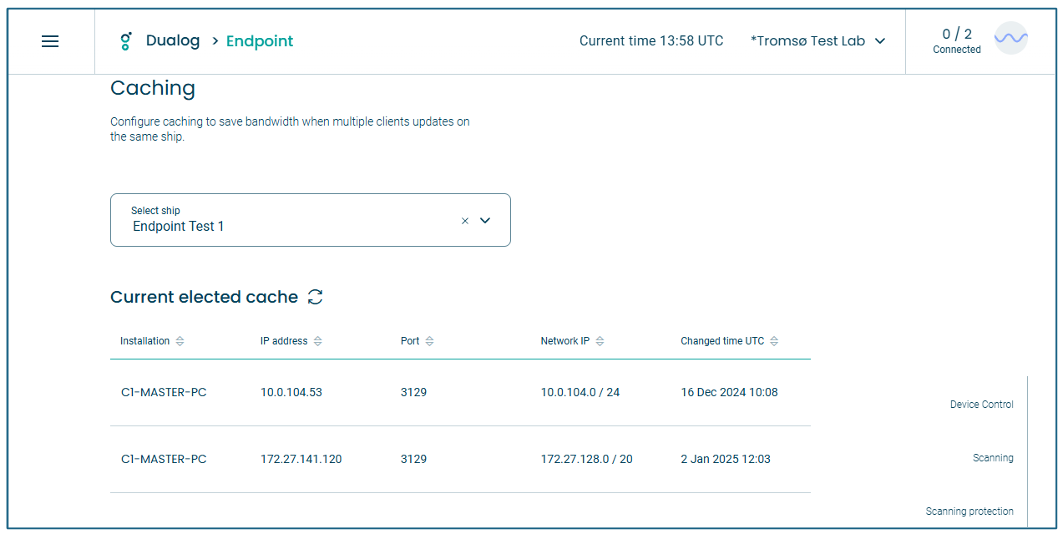Open the hamburger navigation menu
Screen dimensions: 1063x537
50,41
